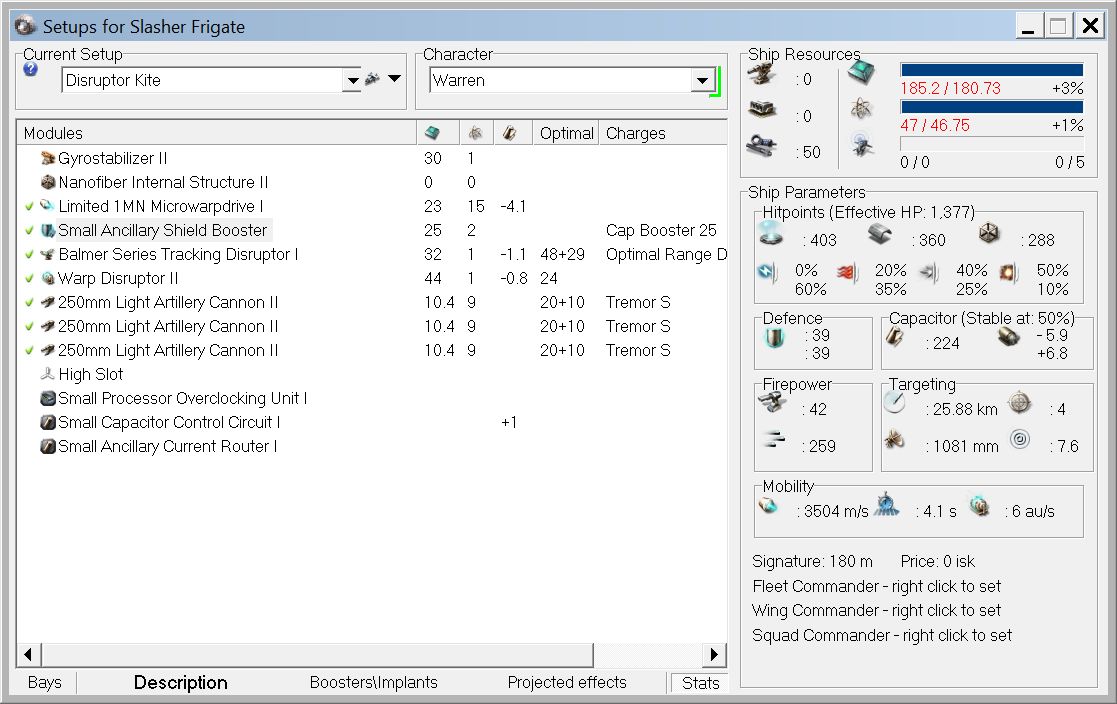Viewport: 1117px width, 704px height.
Task: Click the ship browser icon beside setup name
Action: (373, 79)
